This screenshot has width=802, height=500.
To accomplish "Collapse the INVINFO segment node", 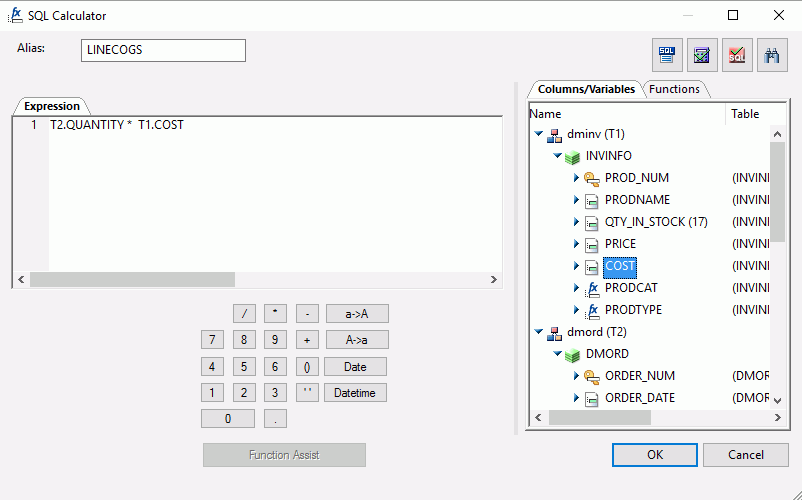I will (558, 155).
